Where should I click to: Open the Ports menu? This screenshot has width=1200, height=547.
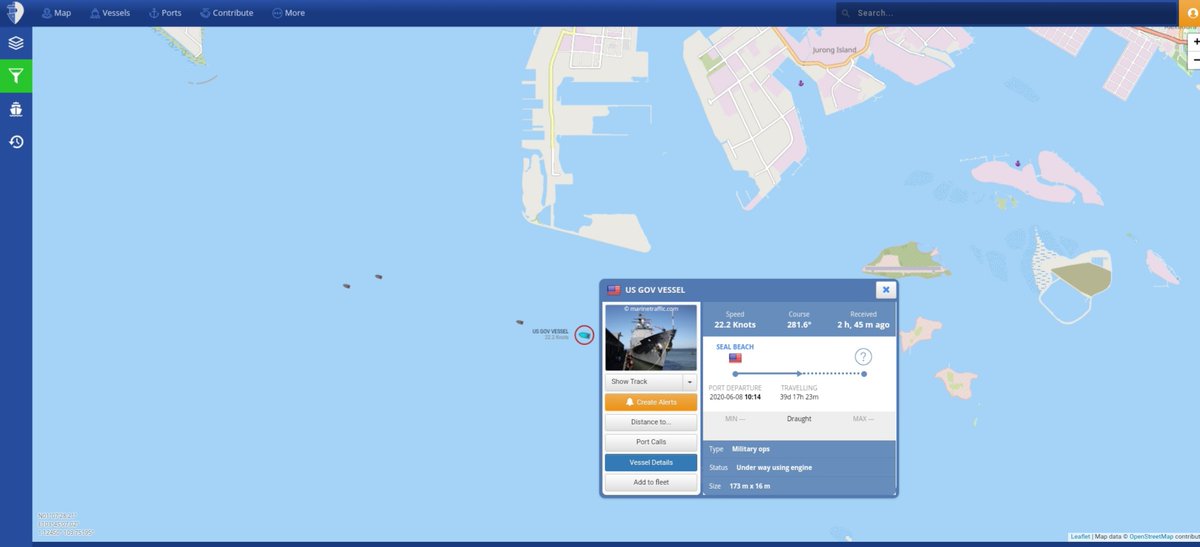(x=164, y=13)
